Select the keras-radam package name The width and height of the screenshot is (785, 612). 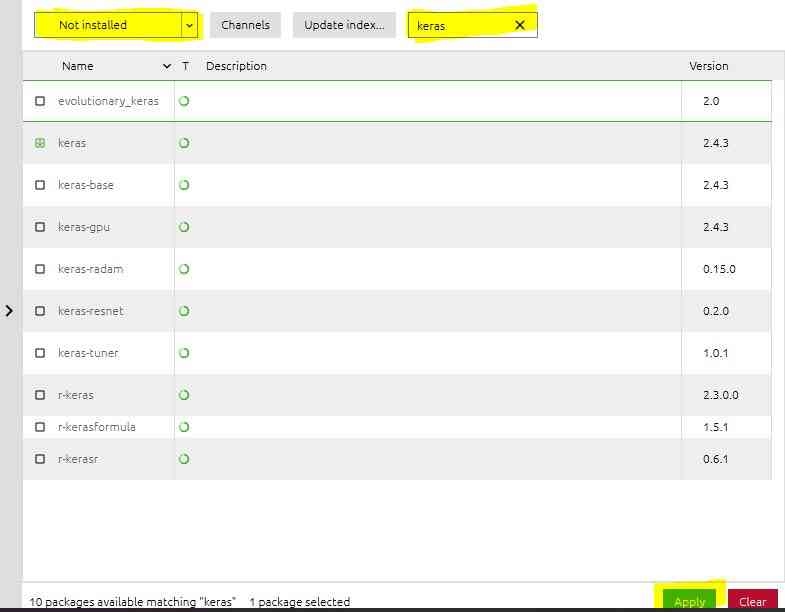tap(90, 269)
